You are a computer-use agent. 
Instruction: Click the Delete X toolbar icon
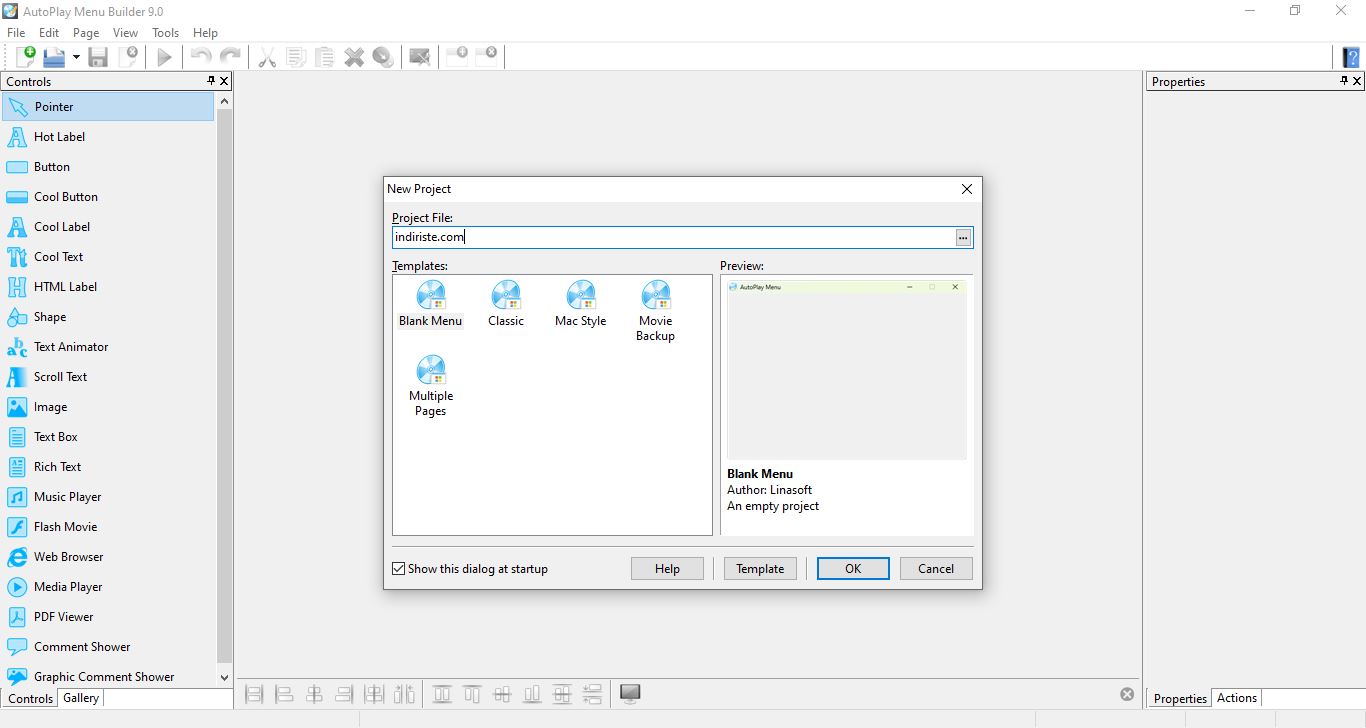click(x=354, y=57)
